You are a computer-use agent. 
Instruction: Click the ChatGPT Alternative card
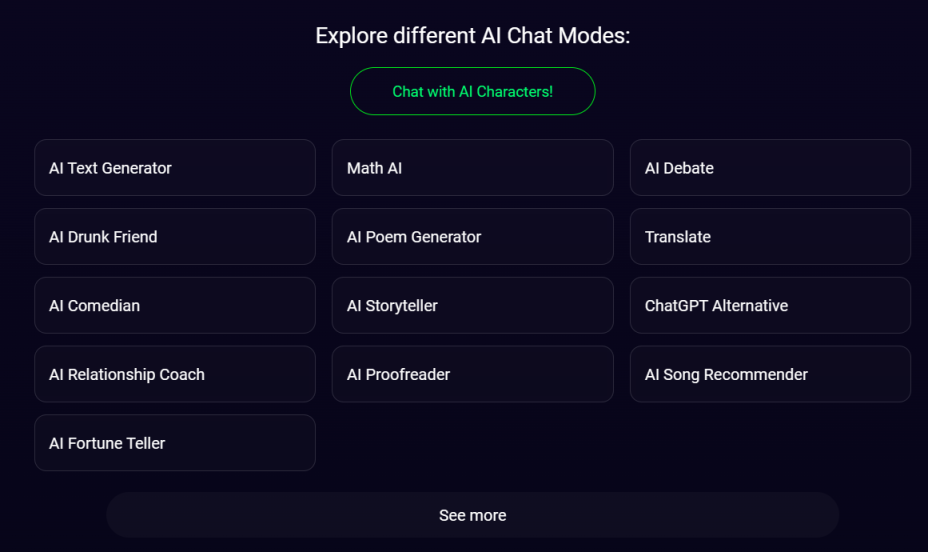(770, 306)
